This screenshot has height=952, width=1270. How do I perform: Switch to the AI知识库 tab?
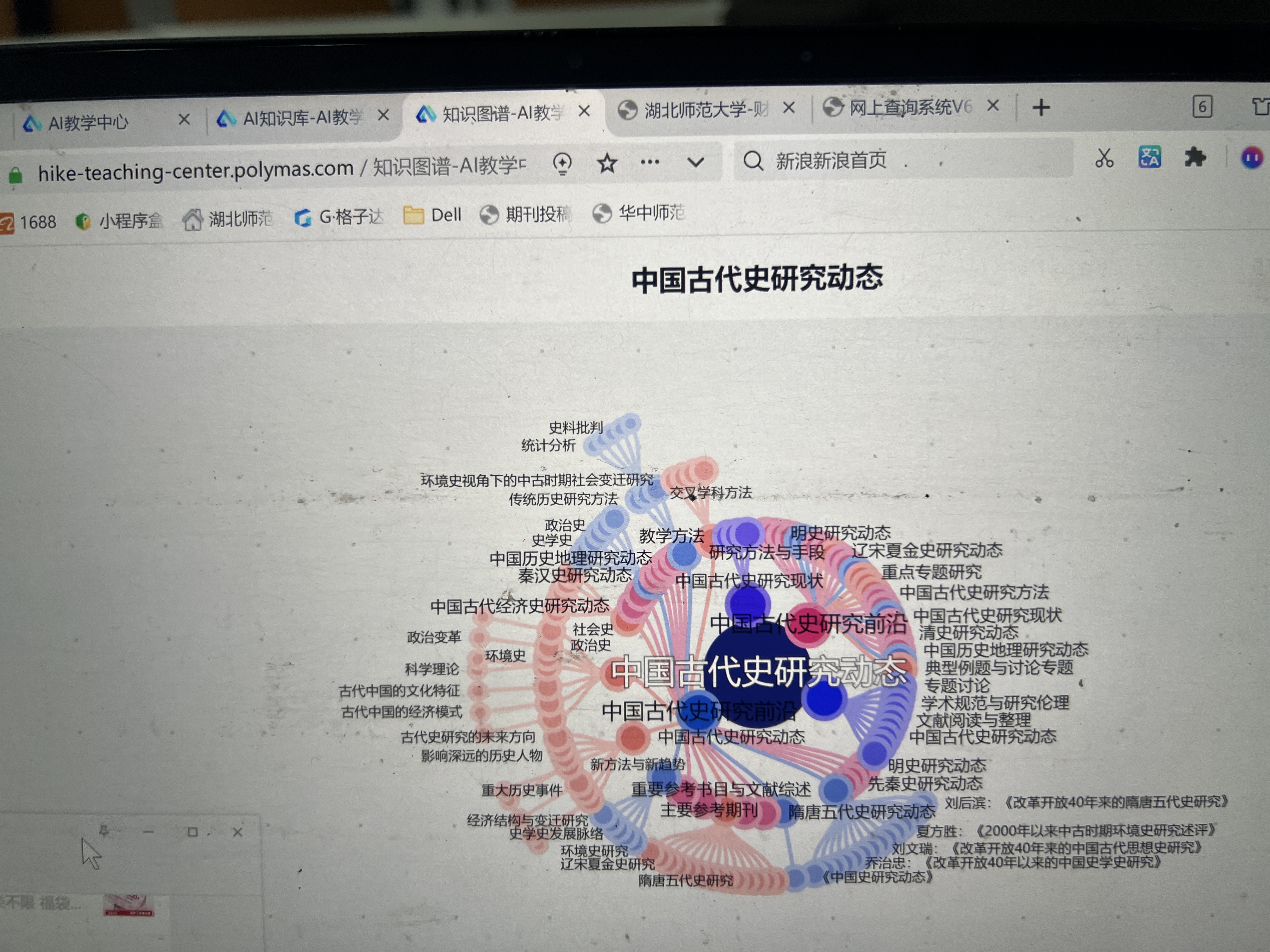pos(301,118)
